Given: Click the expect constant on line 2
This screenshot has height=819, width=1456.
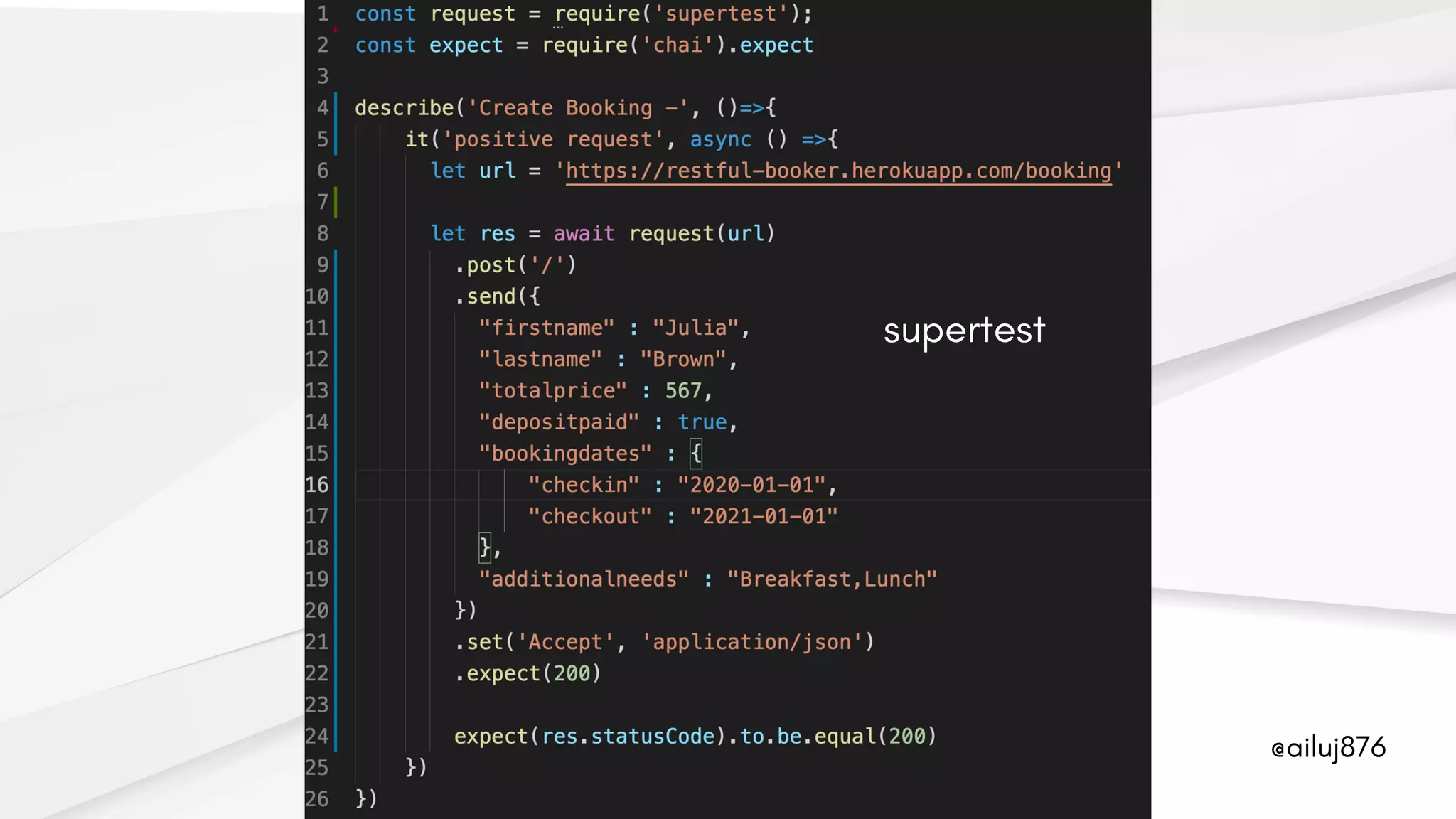Looking at the screenshot, I should coord(466,45).
